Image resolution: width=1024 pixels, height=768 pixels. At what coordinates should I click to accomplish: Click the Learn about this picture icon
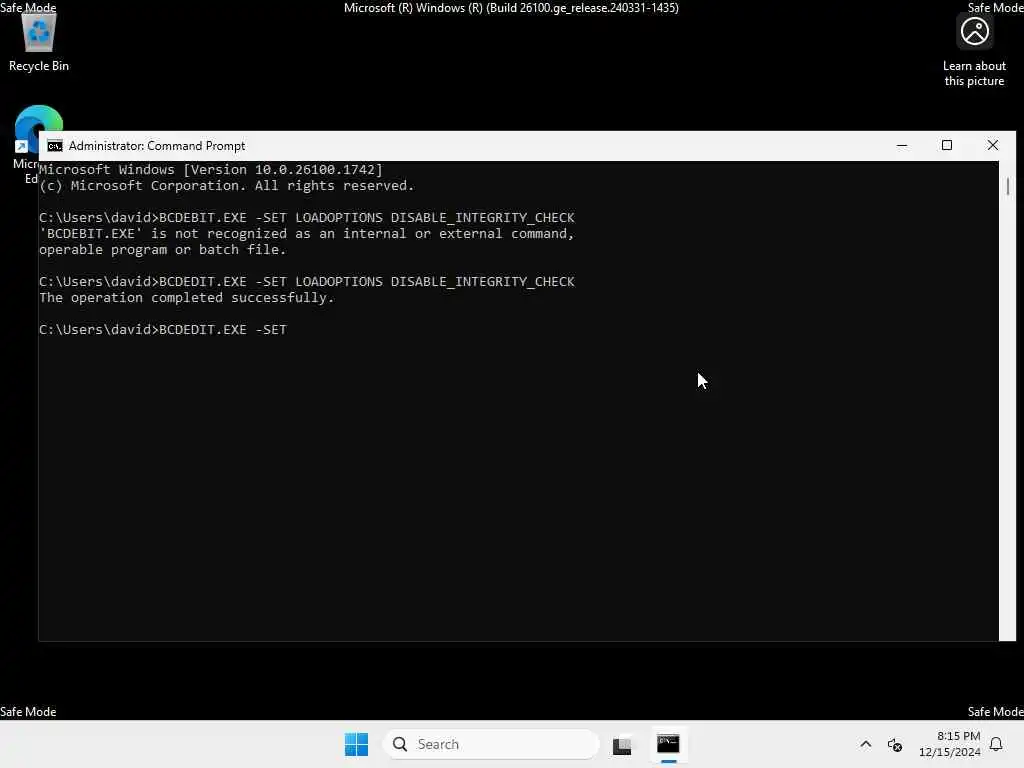974,49
